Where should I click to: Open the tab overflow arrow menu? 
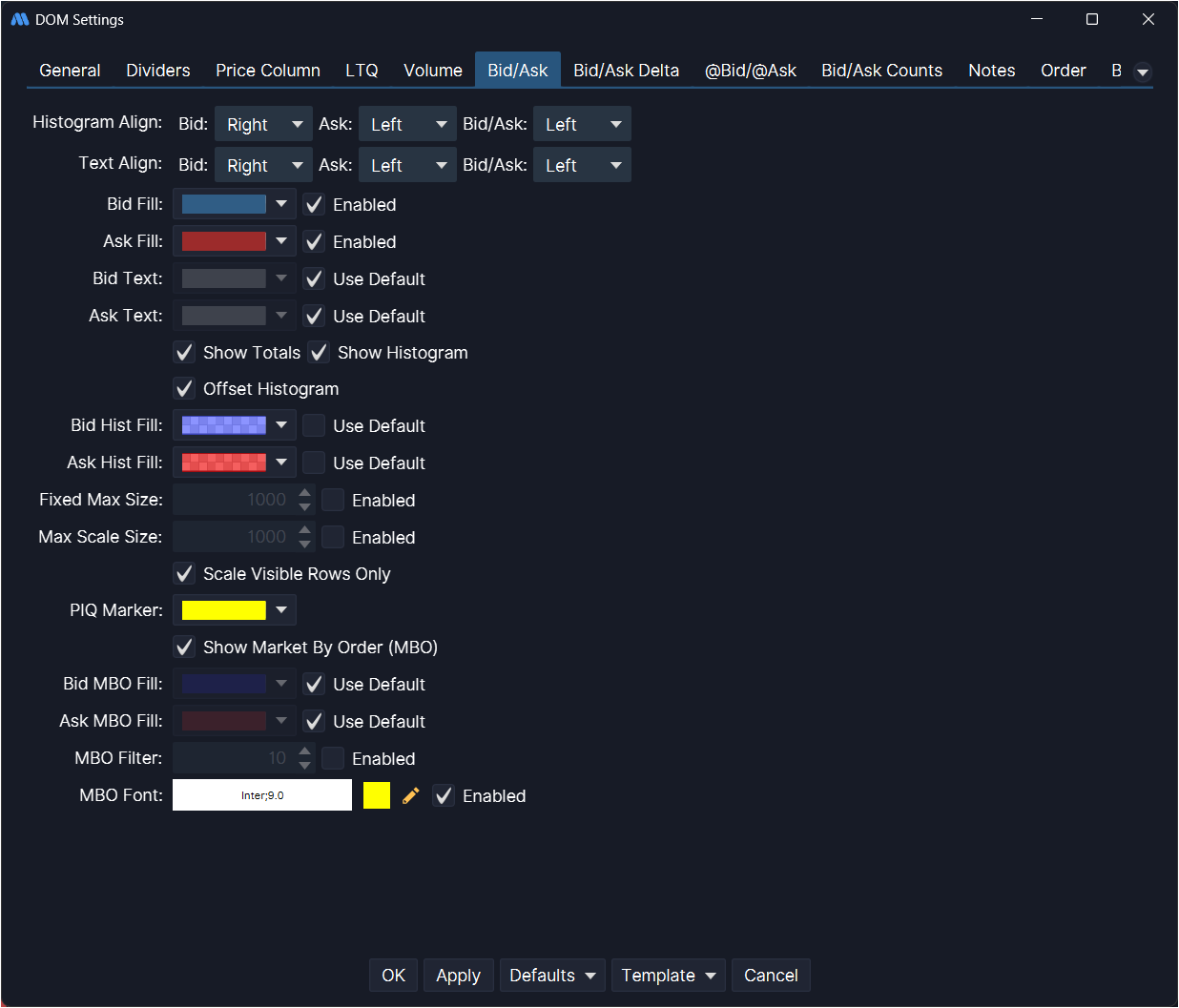click(x=1142, y=72)
